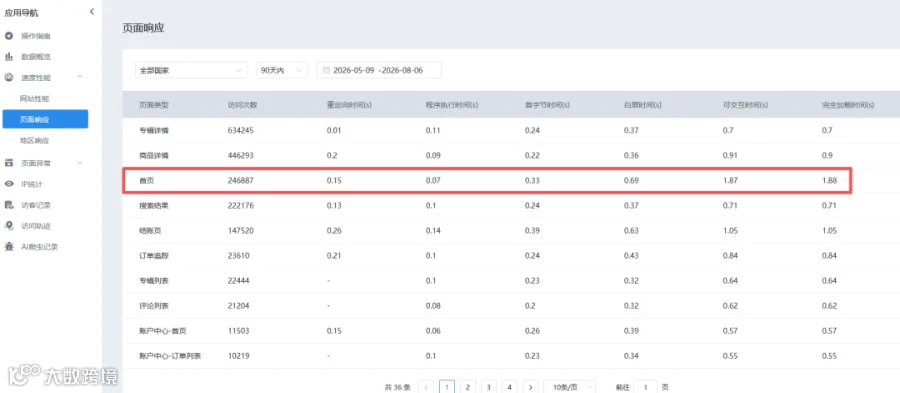Click the 速度性能 gauge icon
The height and width of the screenshot is (393, 900).
coord(9,77)
